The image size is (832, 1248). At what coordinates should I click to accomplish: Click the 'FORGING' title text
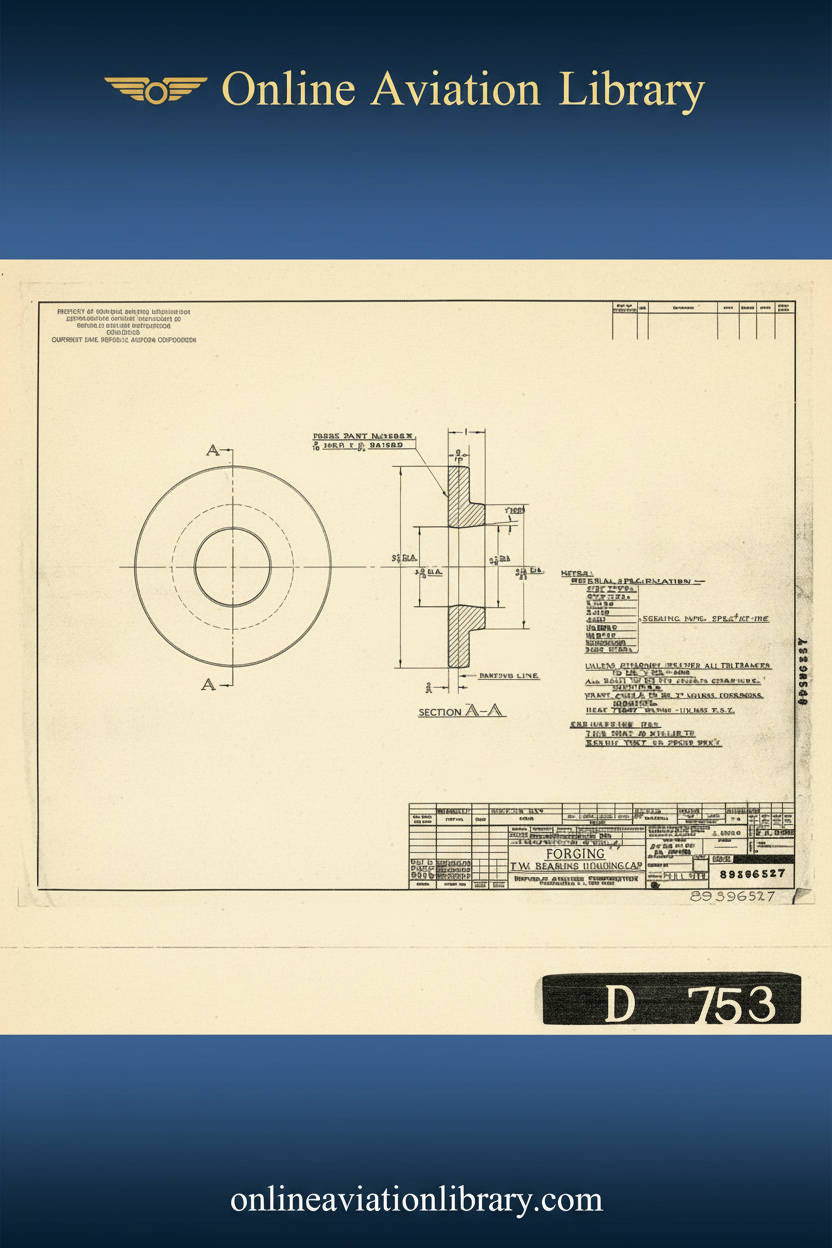click(575, 853)
